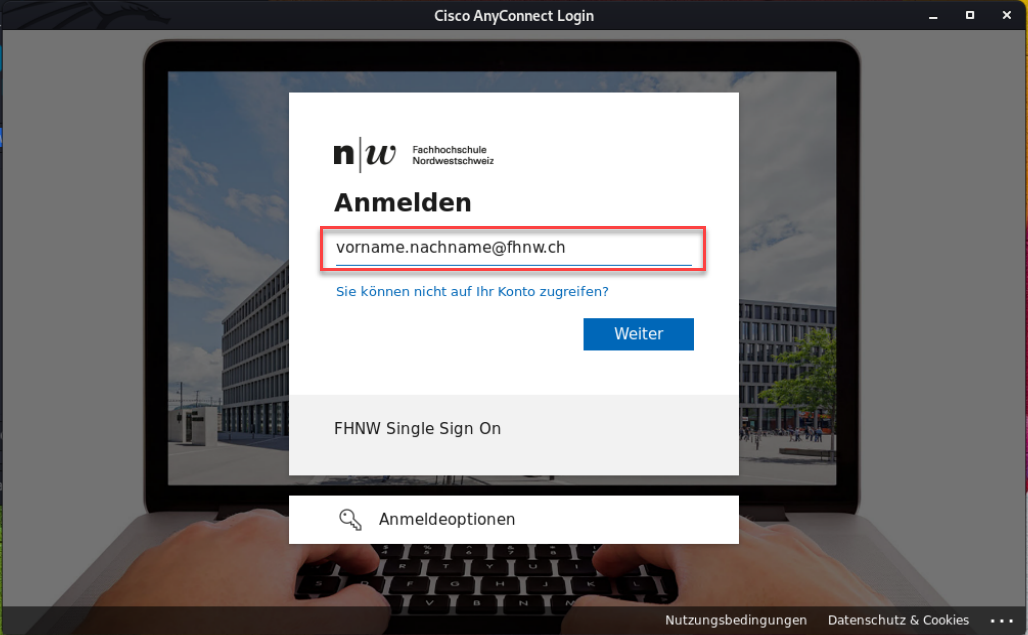Minimize the Cisco AnyConnect Login window
This screenshot has height=635, width=1028.
point(933,16)
